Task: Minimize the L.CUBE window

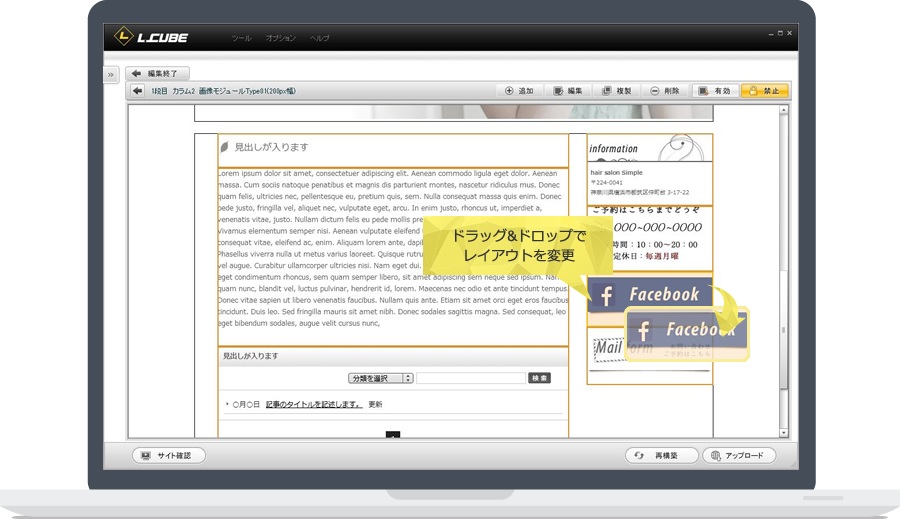Action: tap(771, 34)
